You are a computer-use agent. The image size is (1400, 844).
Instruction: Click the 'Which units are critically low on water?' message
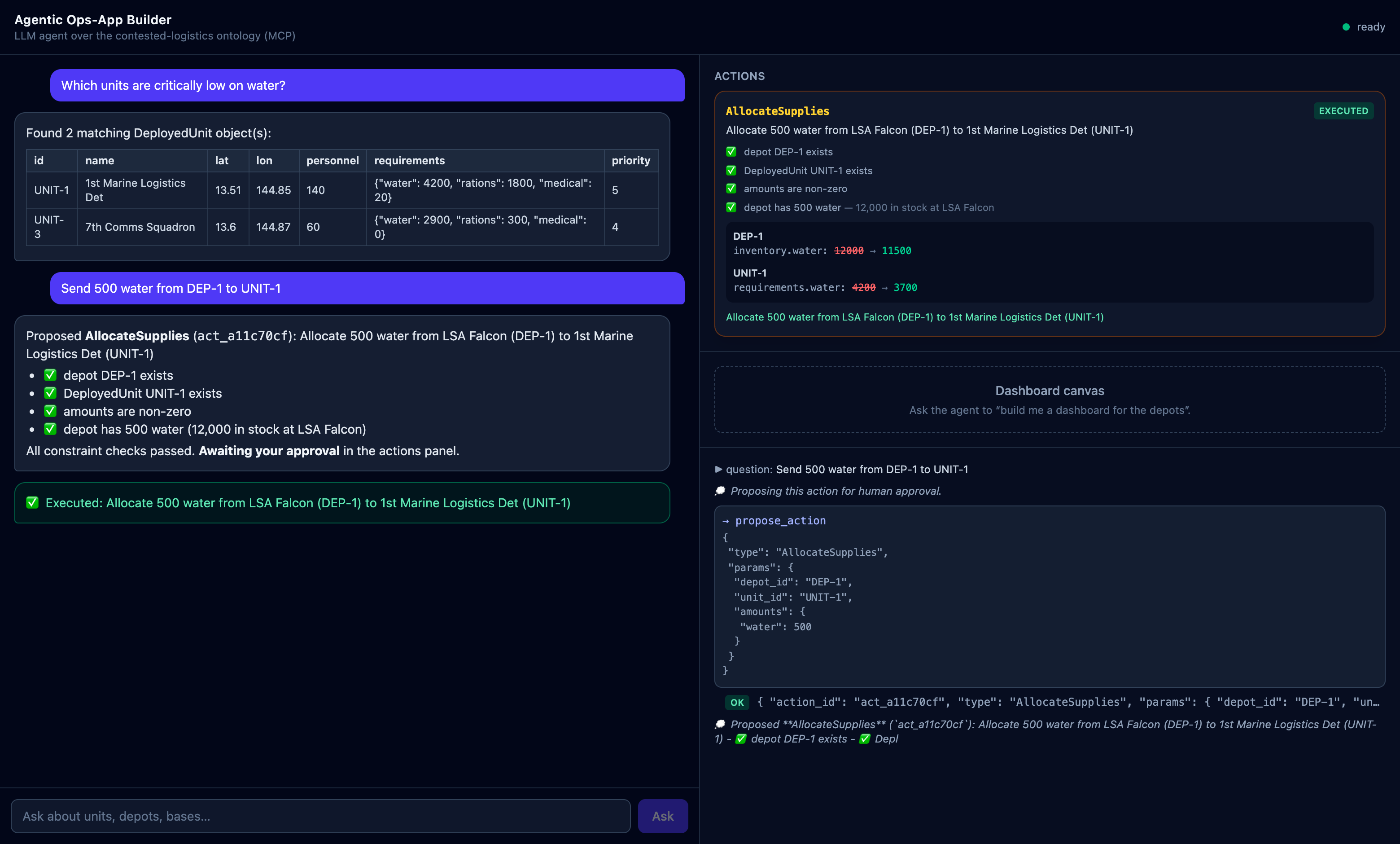(x=367, y=85)
